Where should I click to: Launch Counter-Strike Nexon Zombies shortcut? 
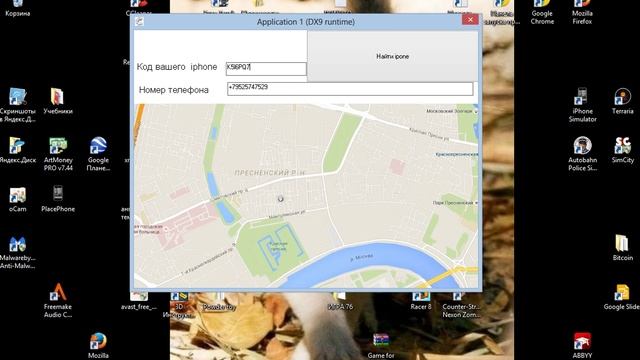pyautogui.click(x=461, y=305)
